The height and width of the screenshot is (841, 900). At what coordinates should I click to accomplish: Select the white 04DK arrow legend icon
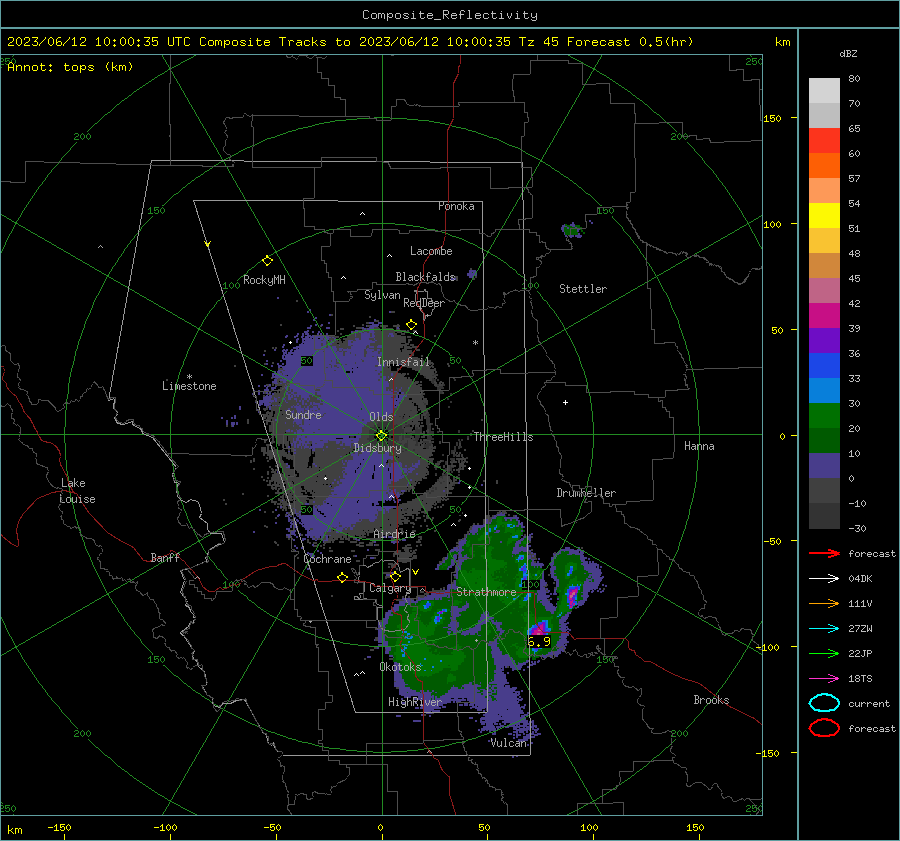tap(824, 578)
